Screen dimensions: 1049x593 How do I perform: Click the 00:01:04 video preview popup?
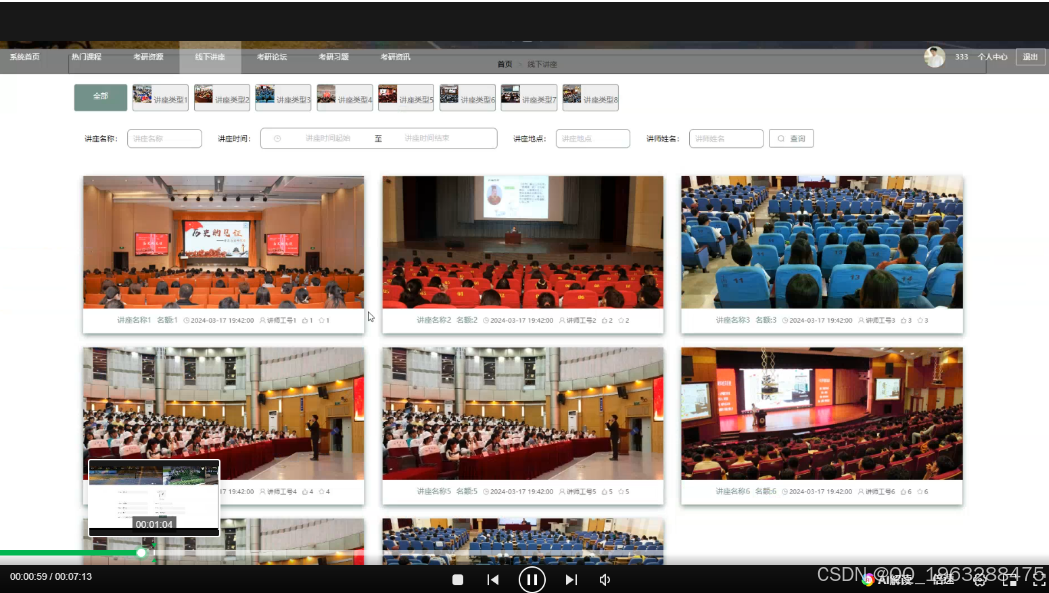[154, 497]
